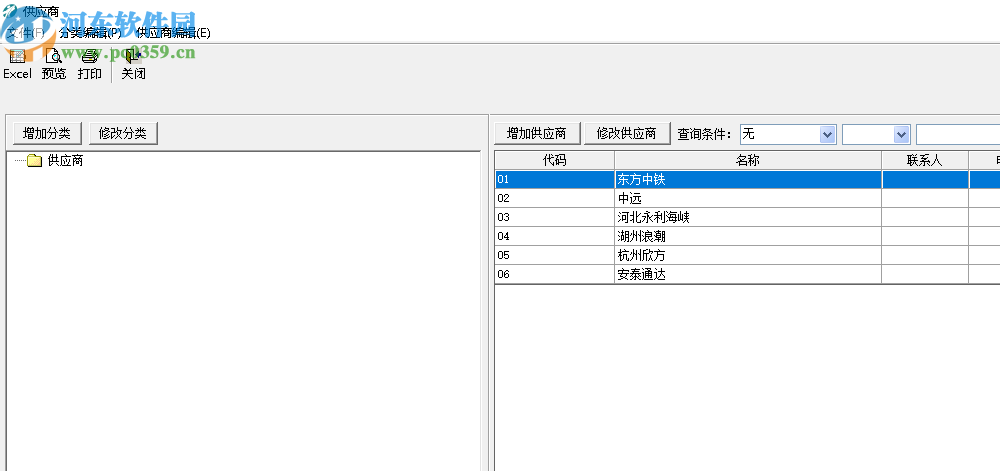Click the code cell 02
Viewport: 1000px width, 471px height.
[554, 199]
